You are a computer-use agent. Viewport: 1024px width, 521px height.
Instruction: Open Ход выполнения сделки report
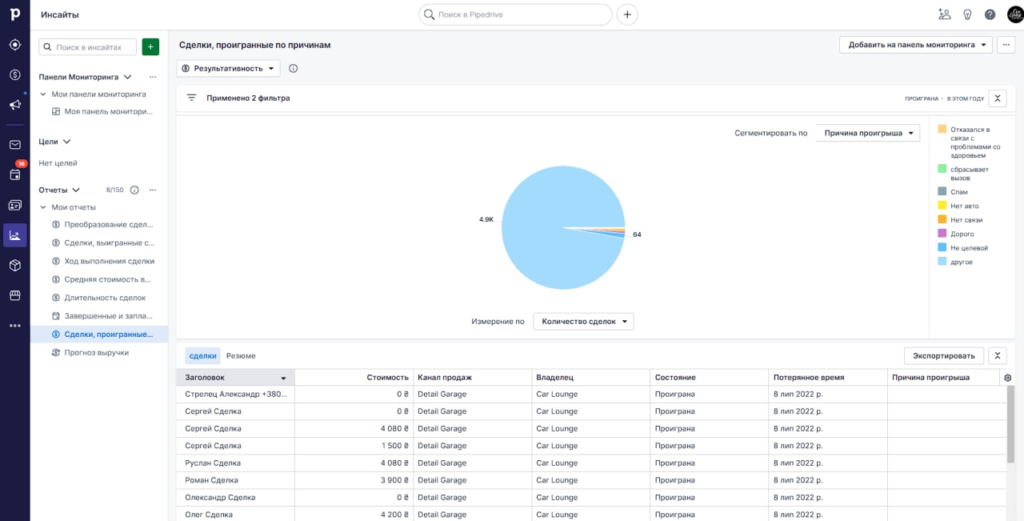tap(103, 261)
